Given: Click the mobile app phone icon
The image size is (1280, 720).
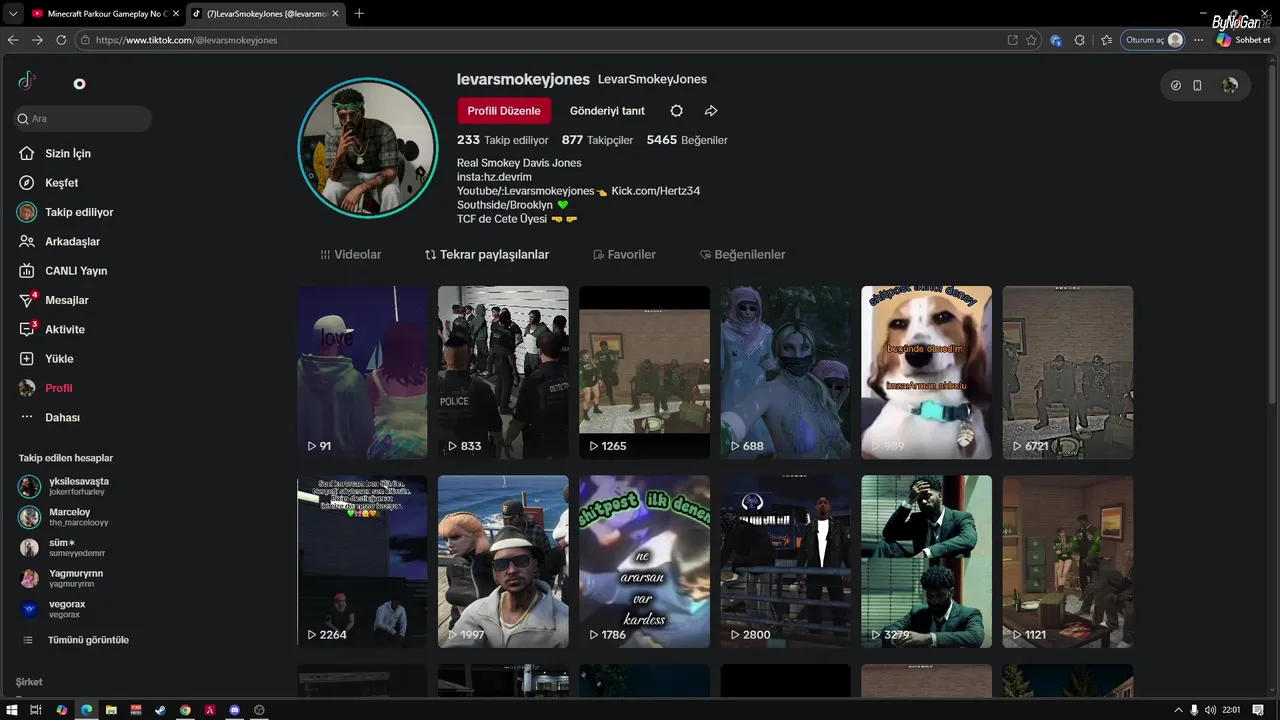Looking at the screenshot, I should click(x=1198, y=86).
